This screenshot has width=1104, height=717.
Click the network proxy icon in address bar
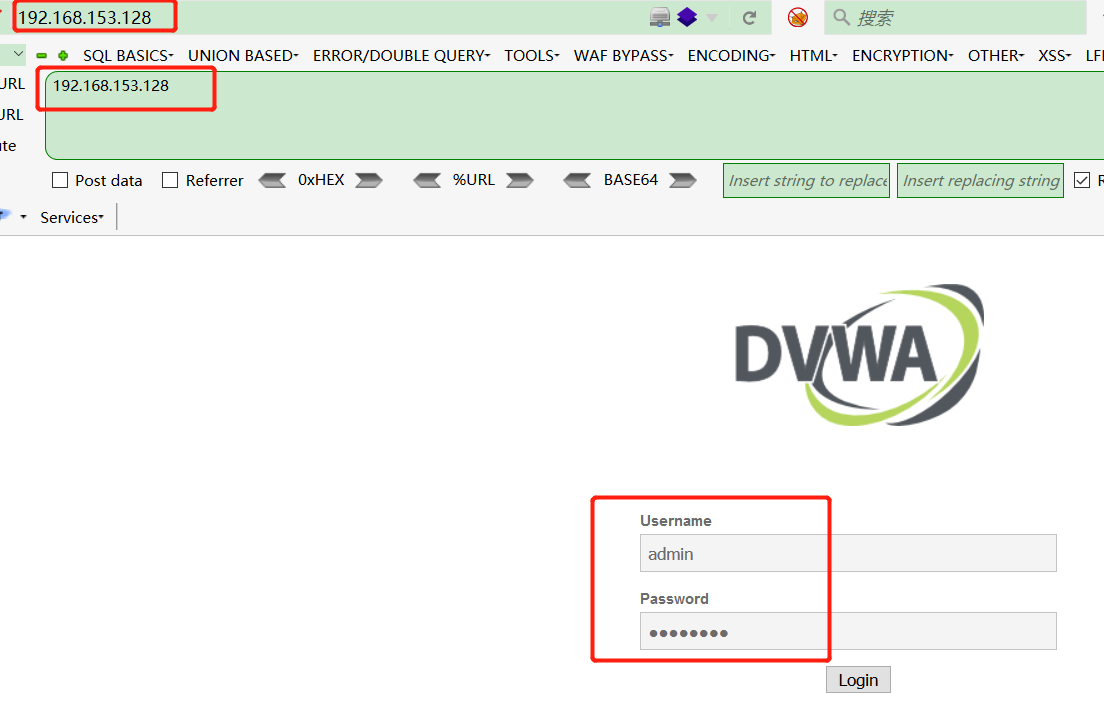pyautogui.click(x=660, y=18)
